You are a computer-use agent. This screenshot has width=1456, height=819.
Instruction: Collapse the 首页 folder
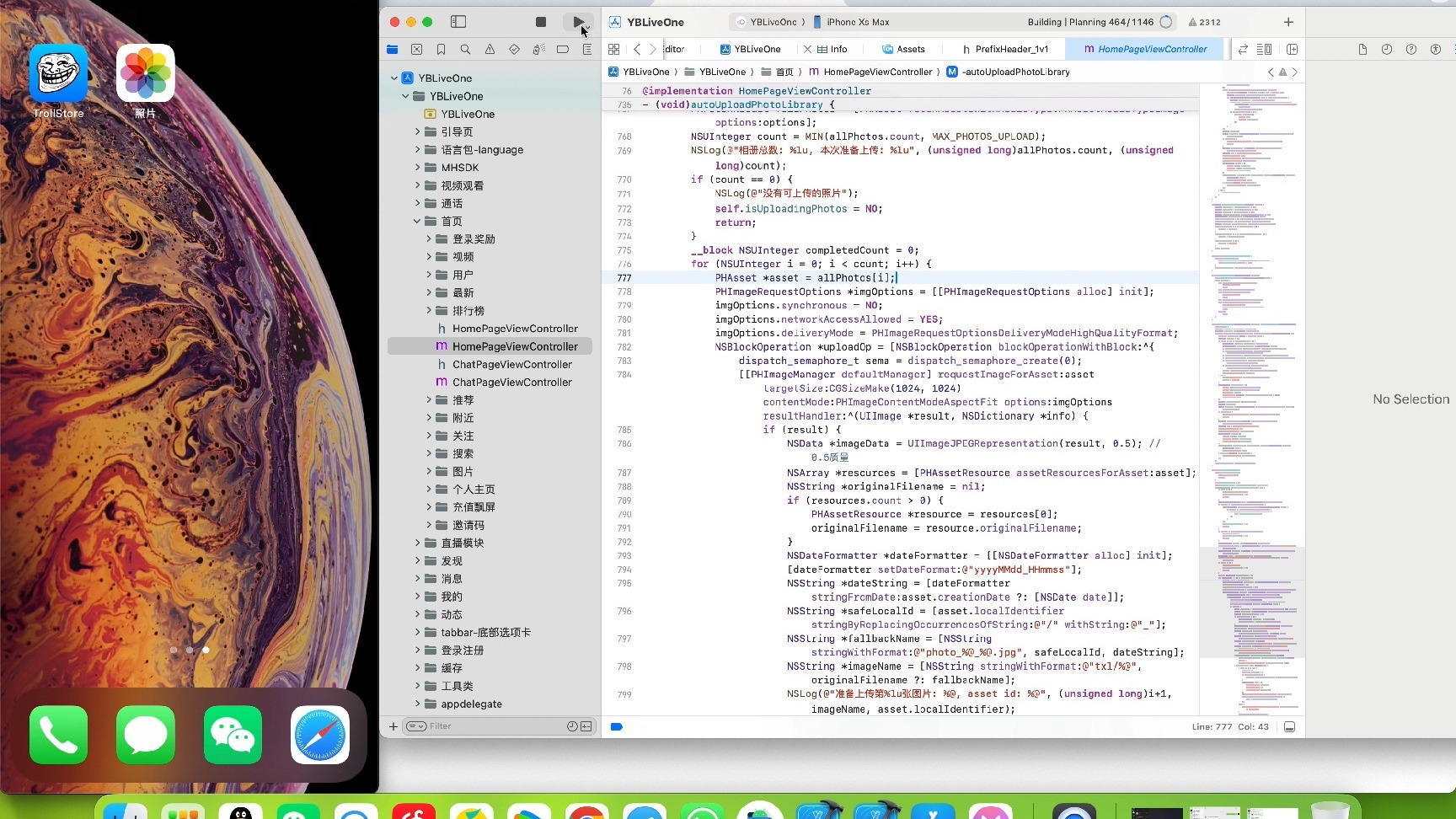point(417,222)
